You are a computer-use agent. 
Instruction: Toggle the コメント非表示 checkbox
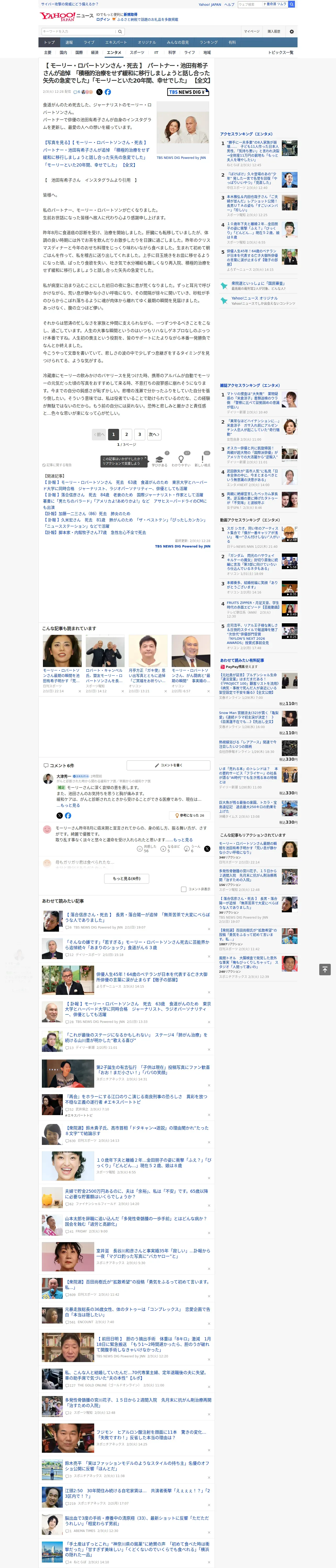[183, 889]
